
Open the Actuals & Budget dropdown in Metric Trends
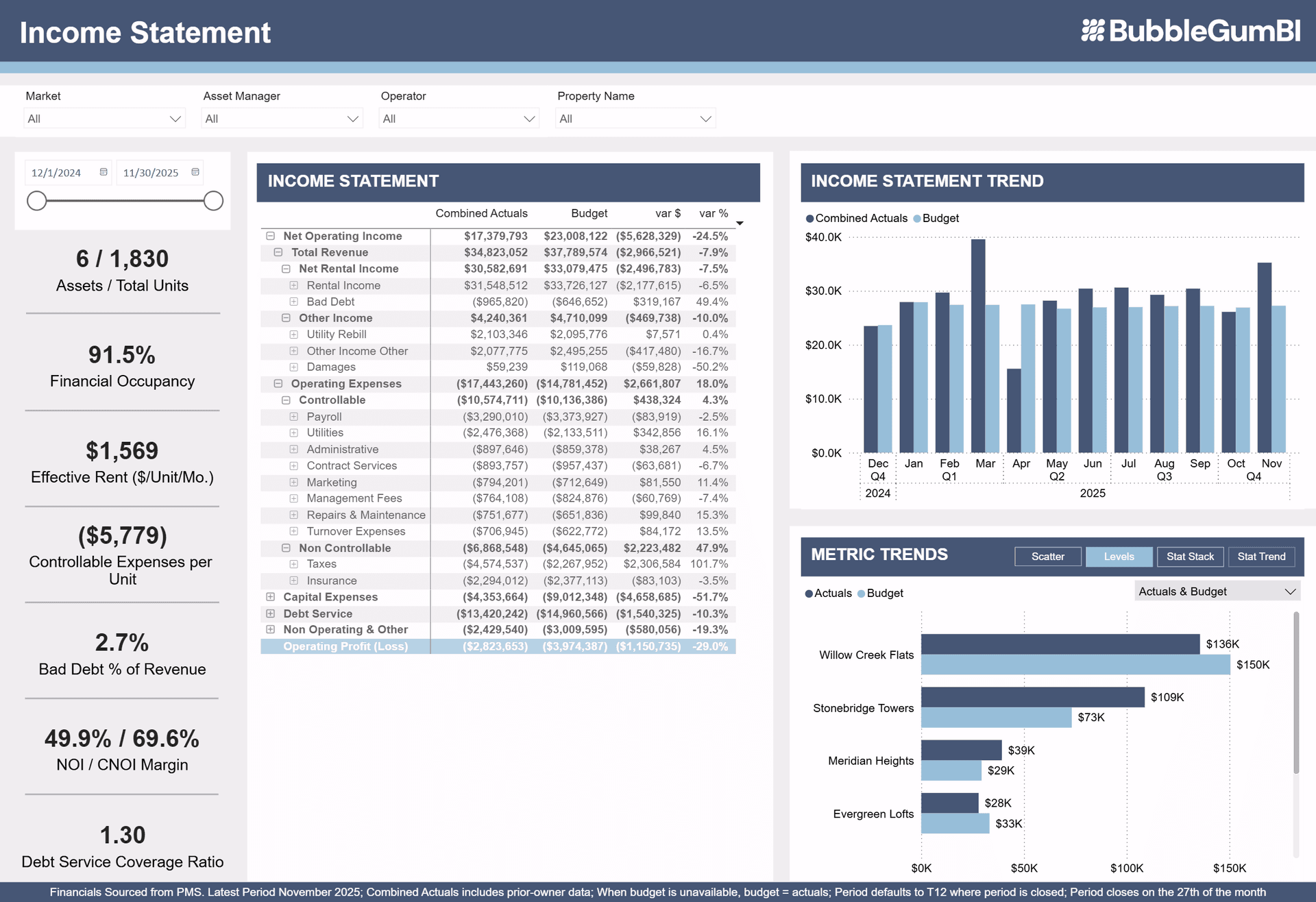click(x=1217, y=590)
